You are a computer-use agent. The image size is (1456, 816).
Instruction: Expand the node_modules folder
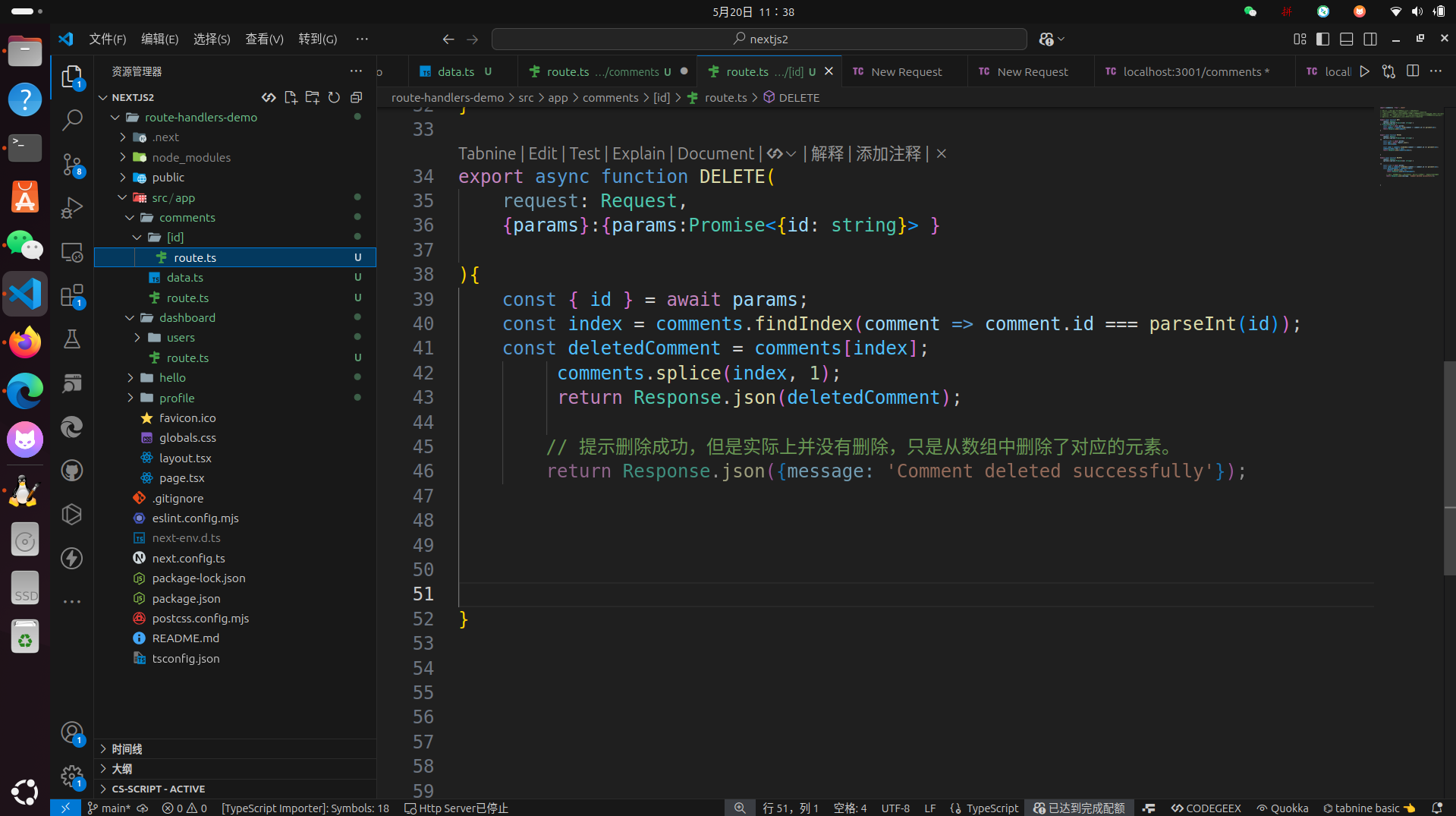[x=190, y=157]
